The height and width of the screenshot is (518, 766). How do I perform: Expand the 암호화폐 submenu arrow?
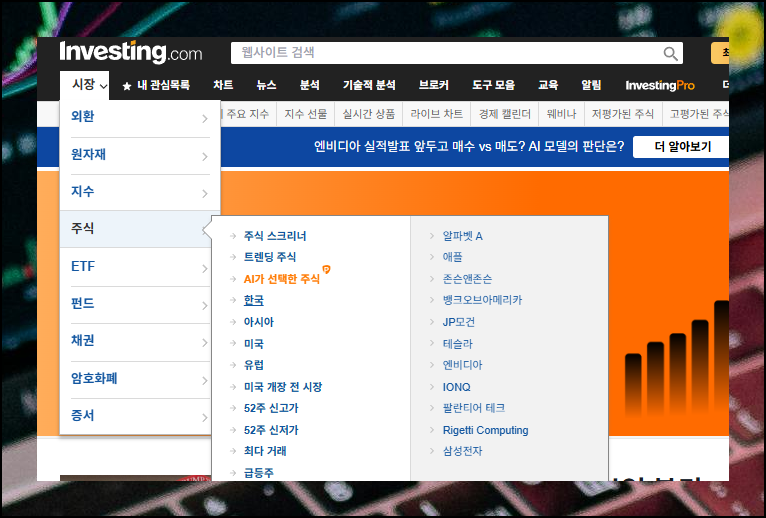(x=205, y=380)
